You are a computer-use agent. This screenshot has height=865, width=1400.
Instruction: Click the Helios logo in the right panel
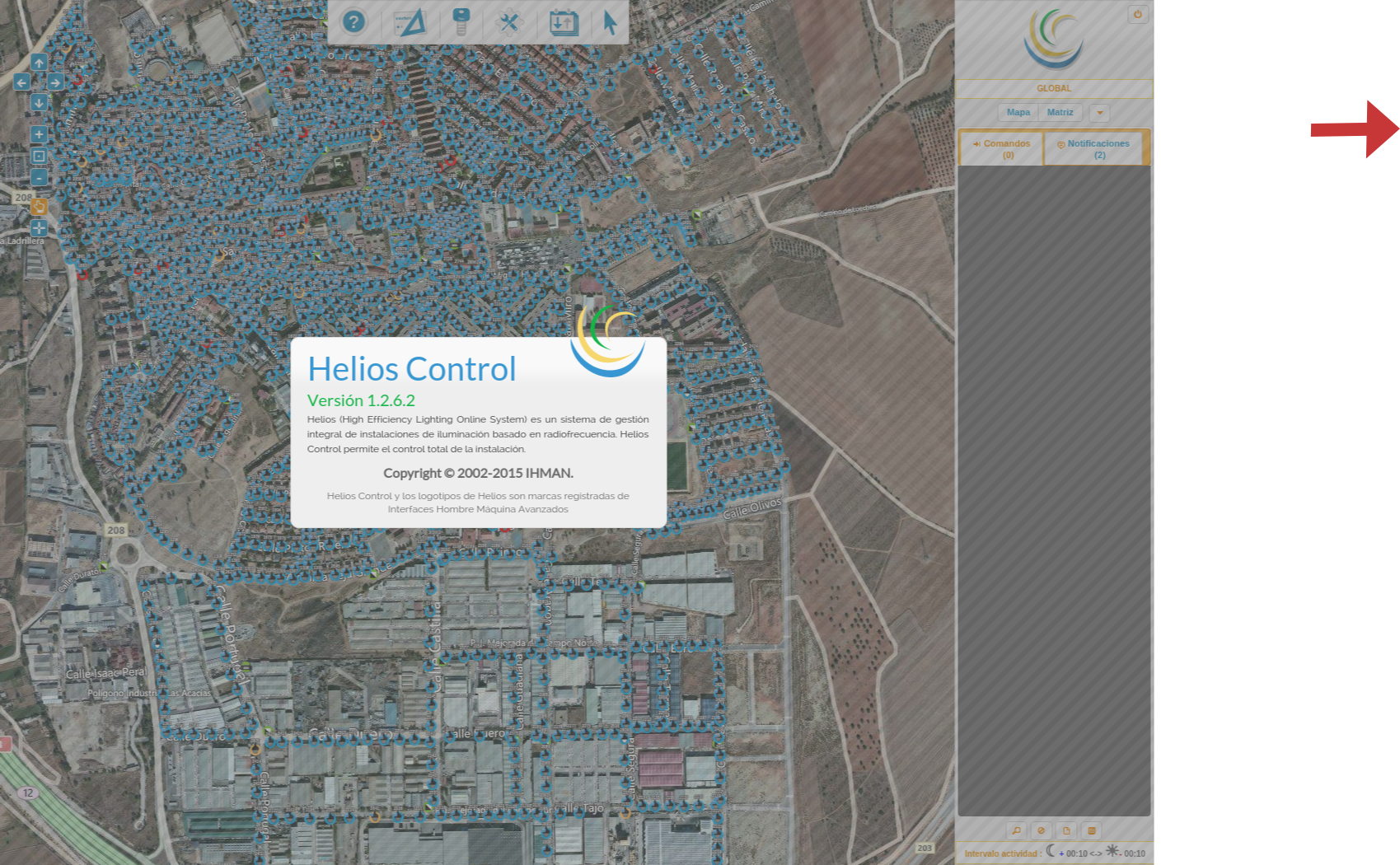click(x=1054, y=39)
